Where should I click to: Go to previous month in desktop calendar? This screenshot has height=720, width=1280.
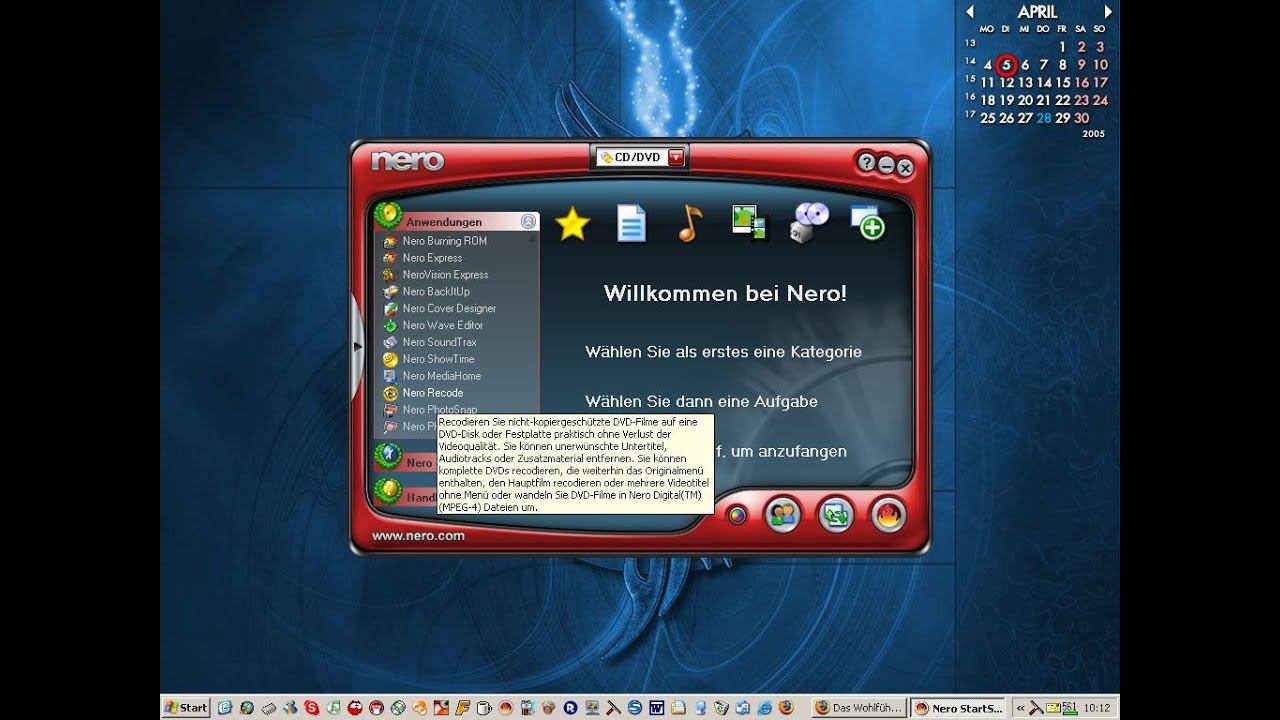(969, 12)
